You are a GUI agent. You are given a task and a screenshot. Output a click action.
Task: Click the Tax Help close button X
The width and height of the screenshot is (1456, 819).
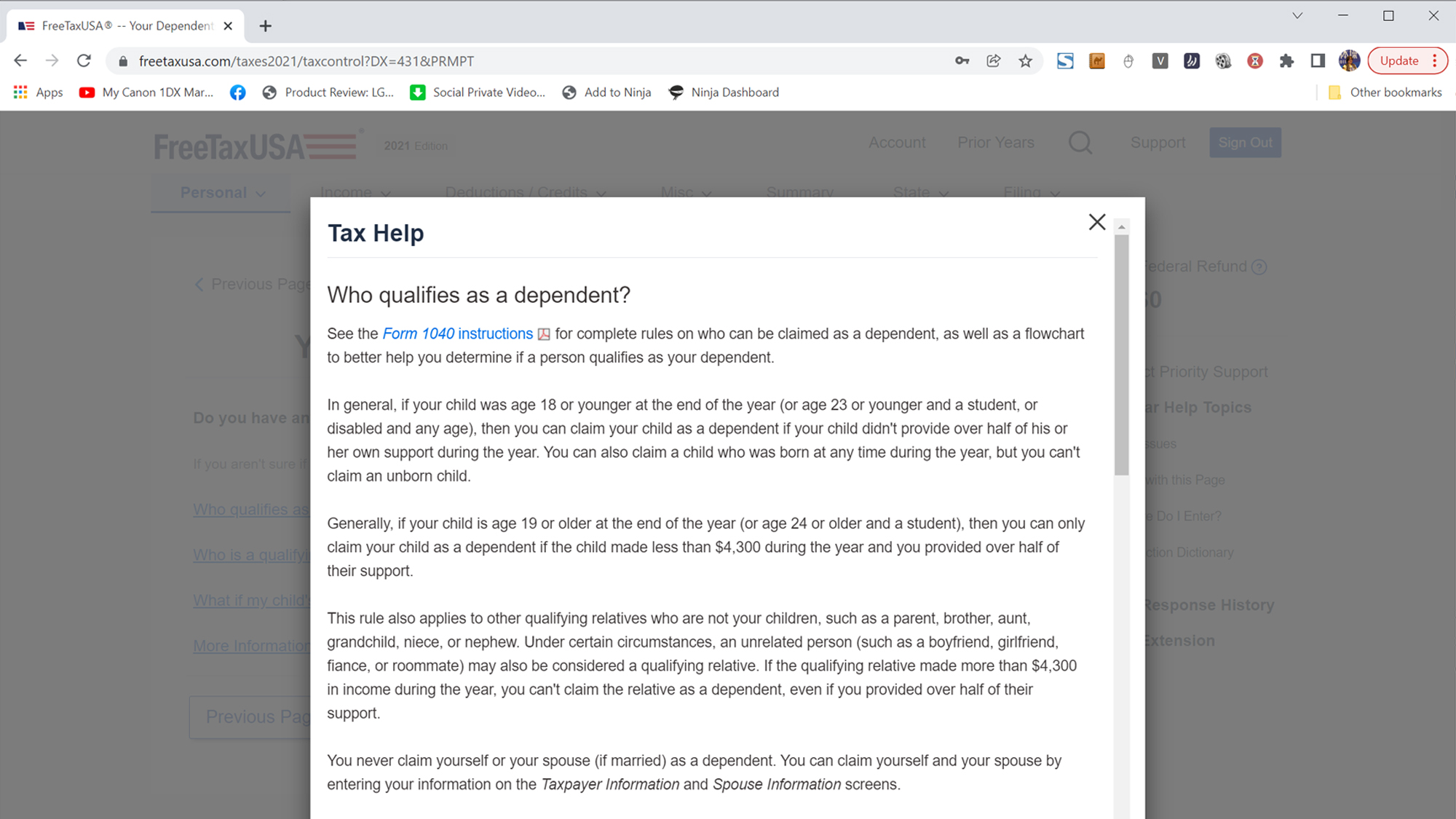tap(1097, 222)
